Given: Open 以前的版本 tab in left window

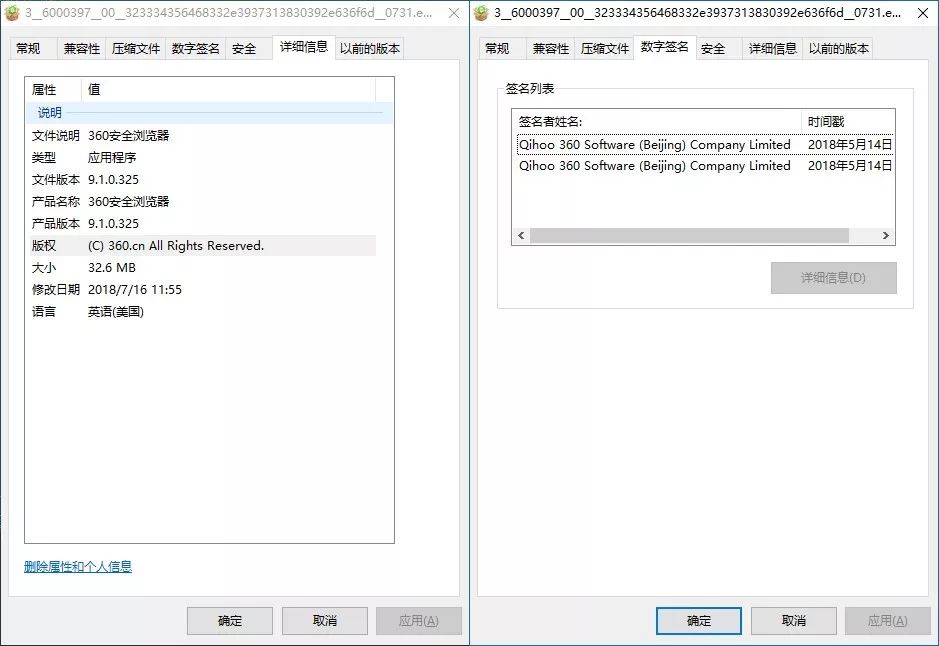Looking at the screenshot, I should tap(369, 48).
